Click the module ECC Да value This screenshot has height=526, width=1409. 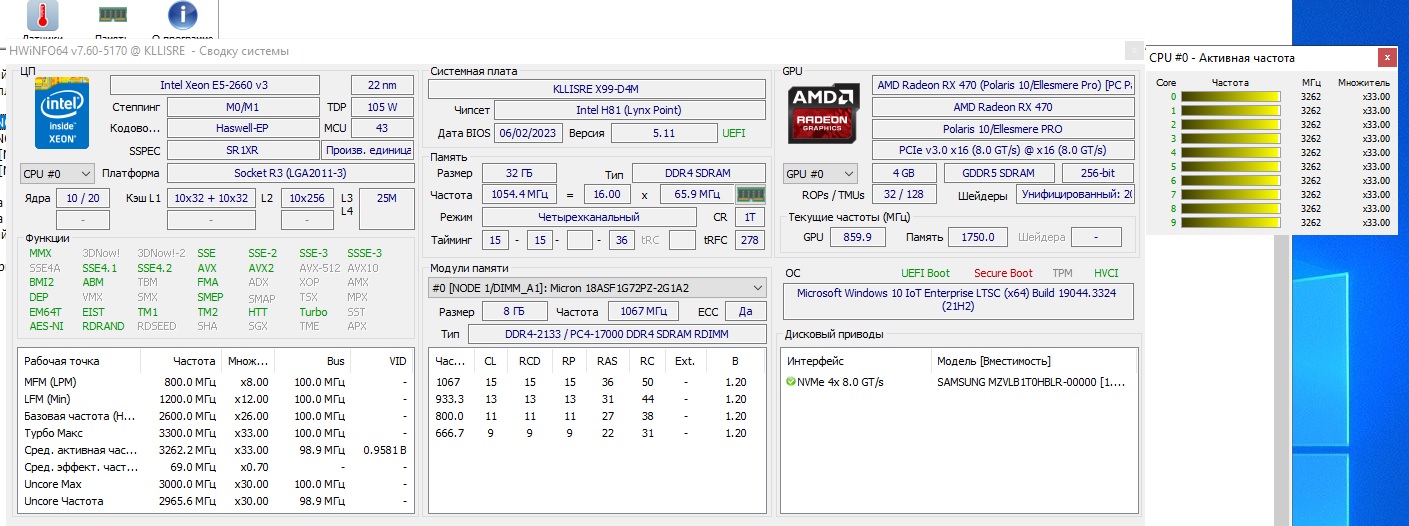(x=745, y=311)
